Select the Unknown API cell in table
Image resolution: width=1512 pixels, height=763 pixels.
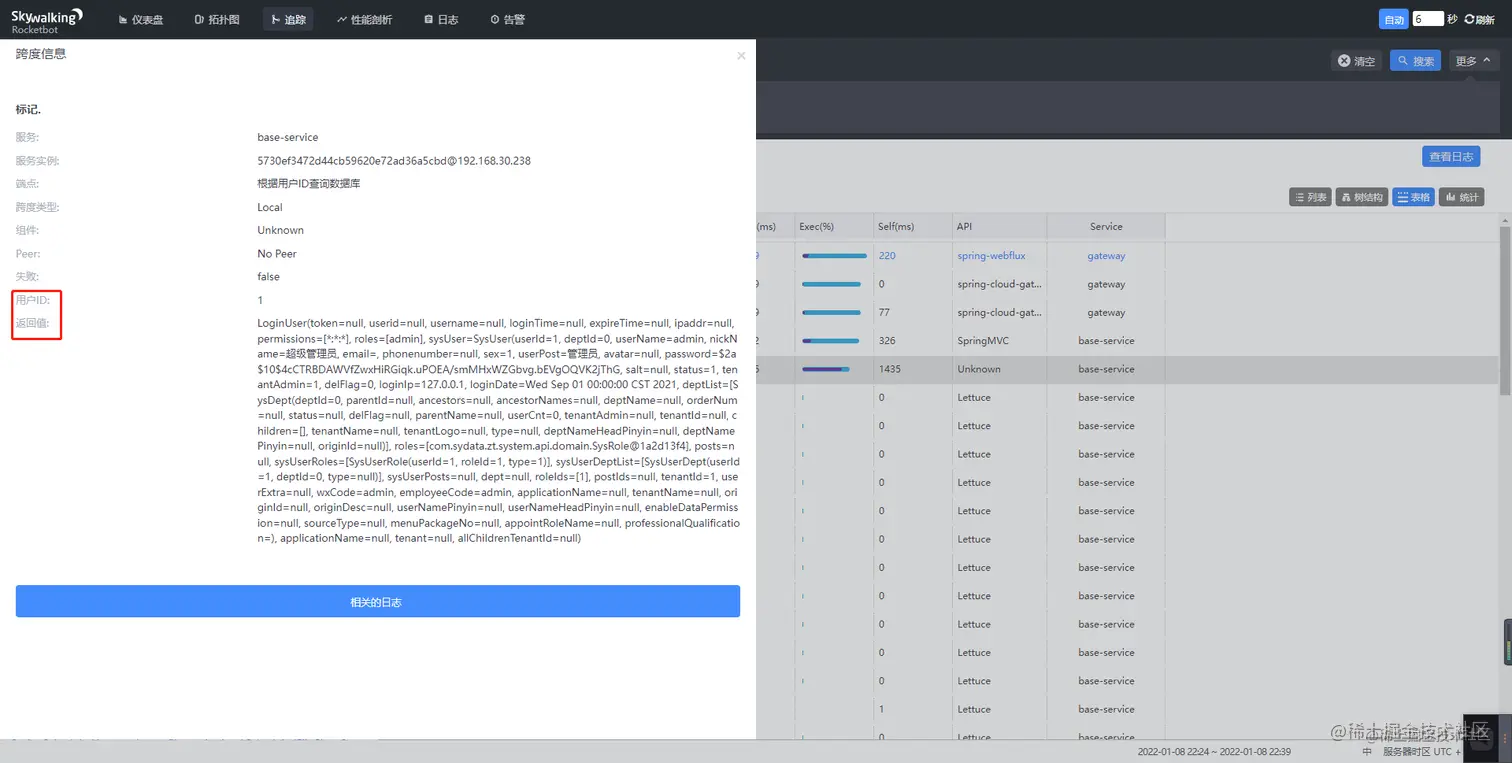point(979,369)
